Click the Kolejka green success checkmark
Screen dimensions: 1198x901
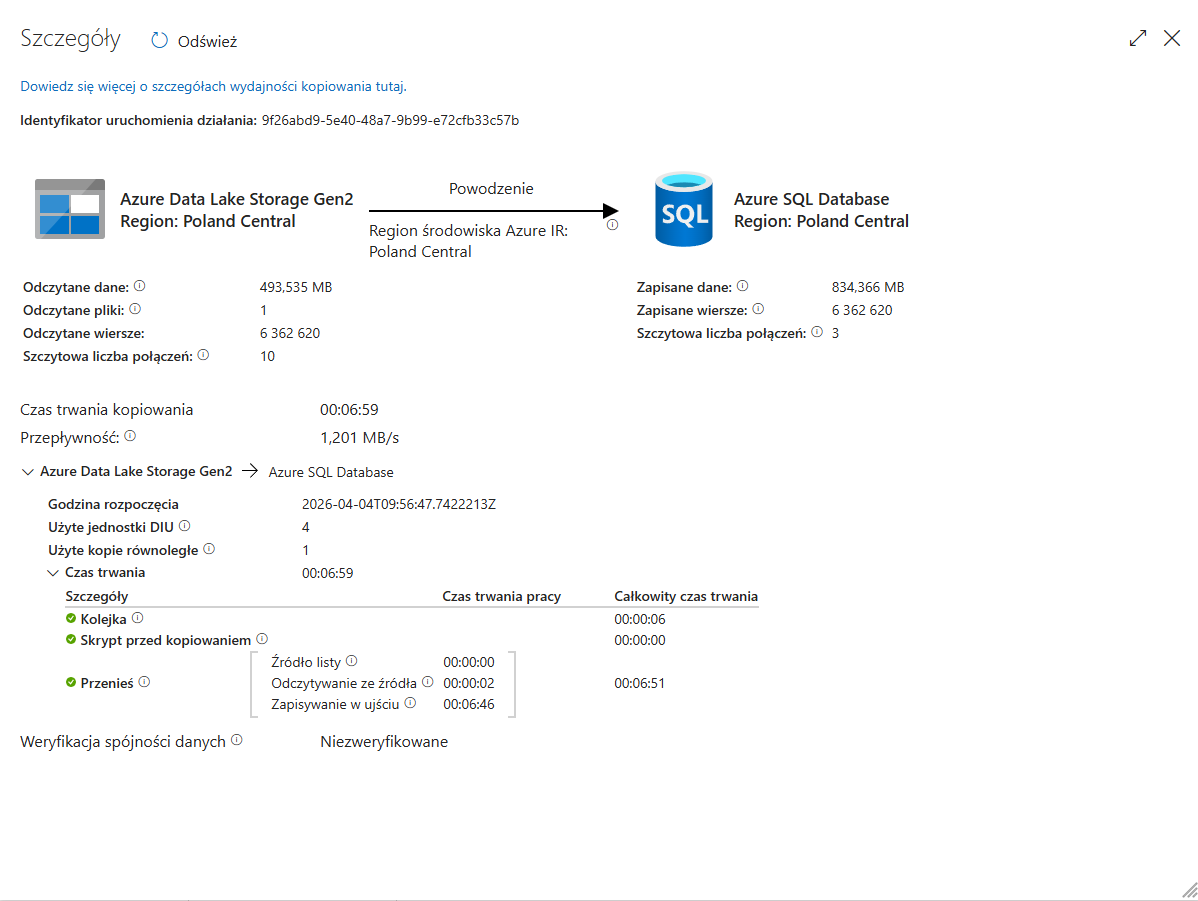[71, 618]
